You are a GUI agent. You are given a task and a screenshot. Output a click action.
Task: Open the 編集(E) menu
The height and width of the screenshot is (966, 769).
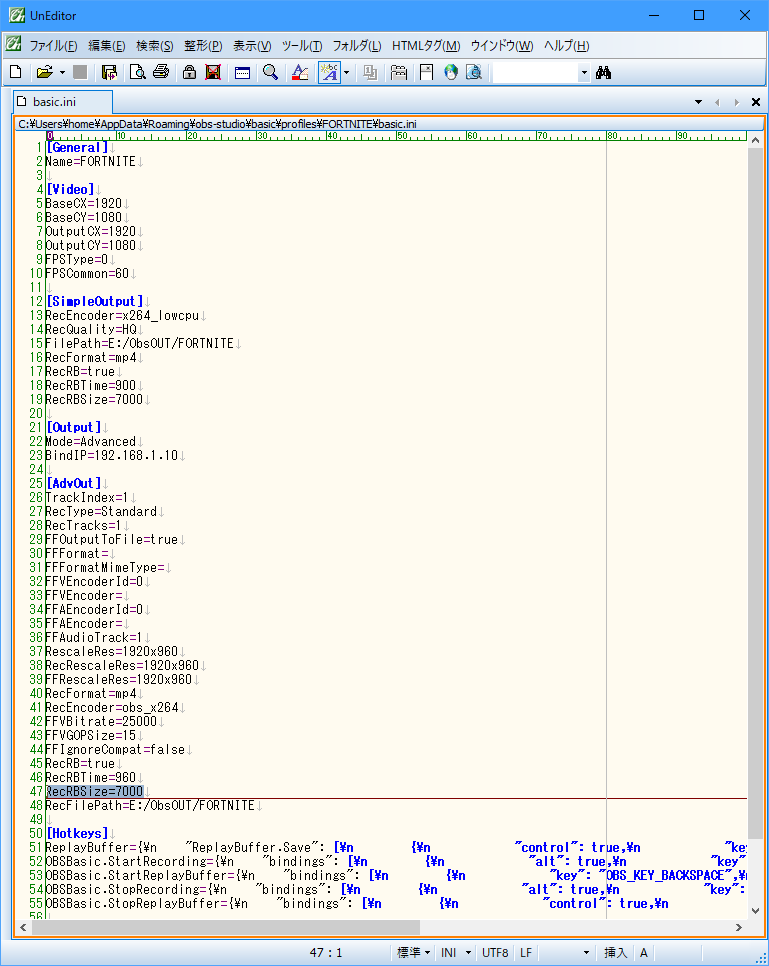coord(107,46)
